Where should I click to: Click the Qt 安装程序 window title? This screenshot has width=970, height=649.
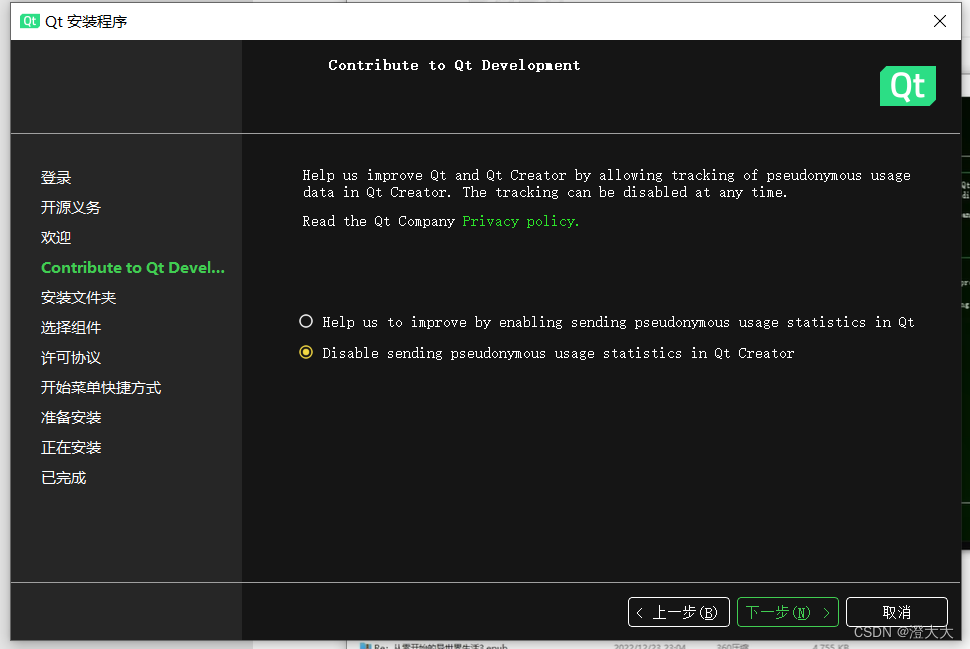(x=86, y=22)
